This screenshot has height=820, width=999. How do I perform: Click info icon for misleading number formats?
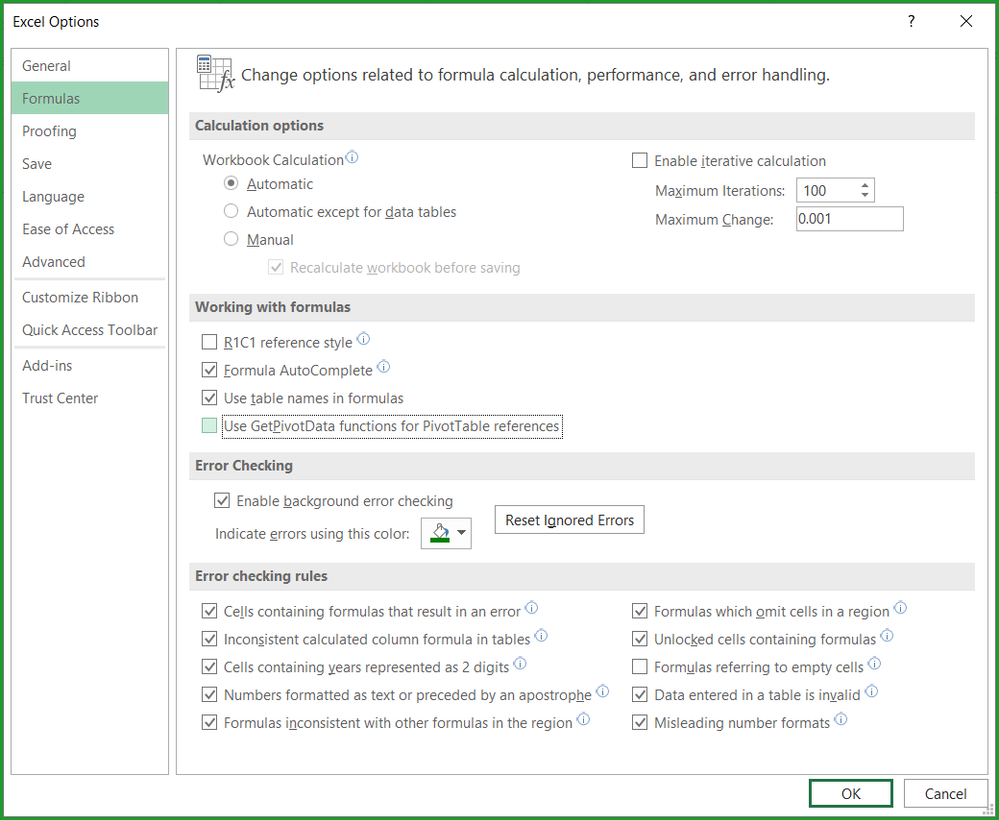[x=841, y=719]
